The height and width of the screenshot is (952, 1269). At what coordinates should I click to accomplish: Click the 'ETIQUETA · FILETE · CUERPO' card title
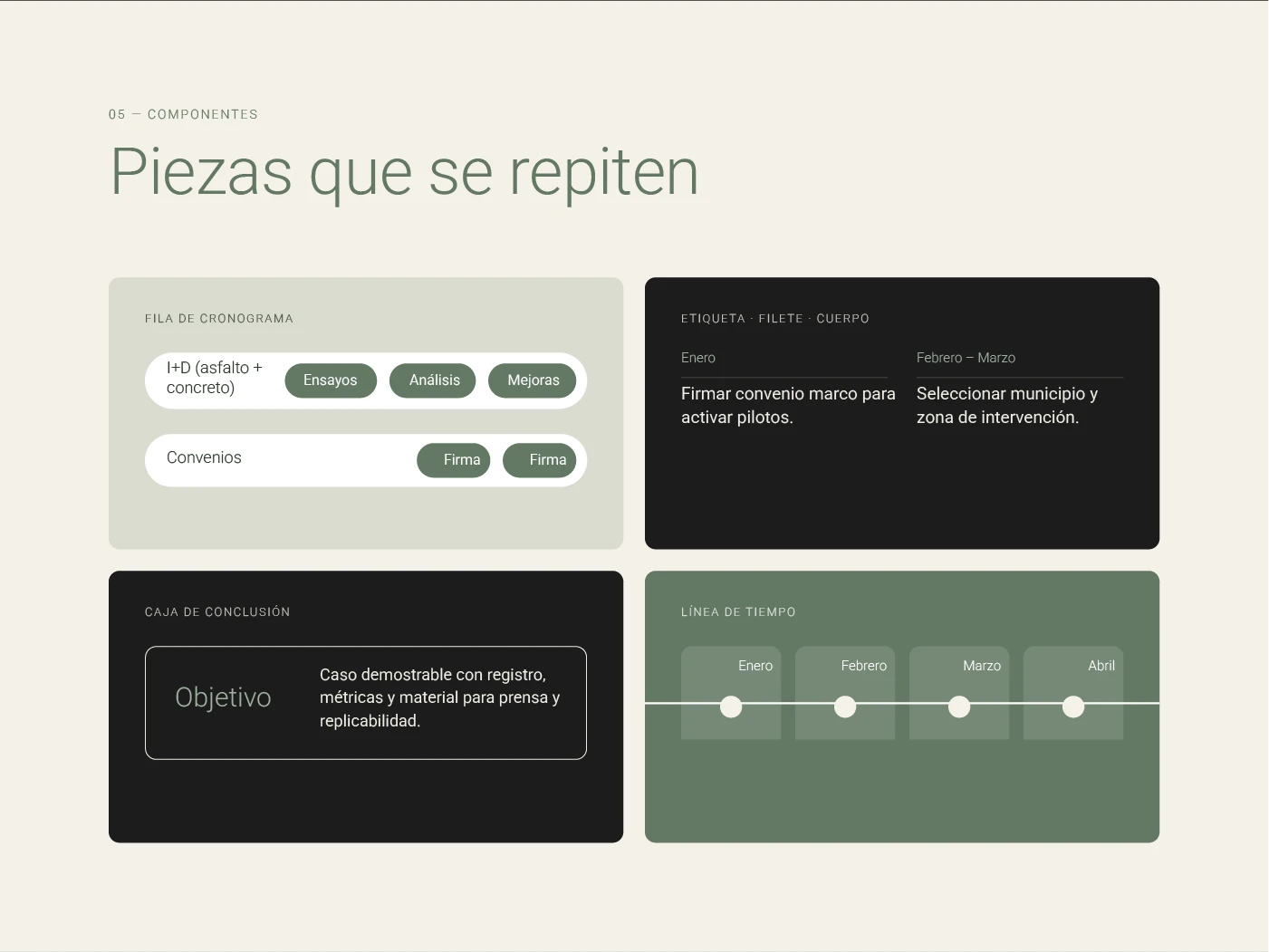tap(775, 319)
